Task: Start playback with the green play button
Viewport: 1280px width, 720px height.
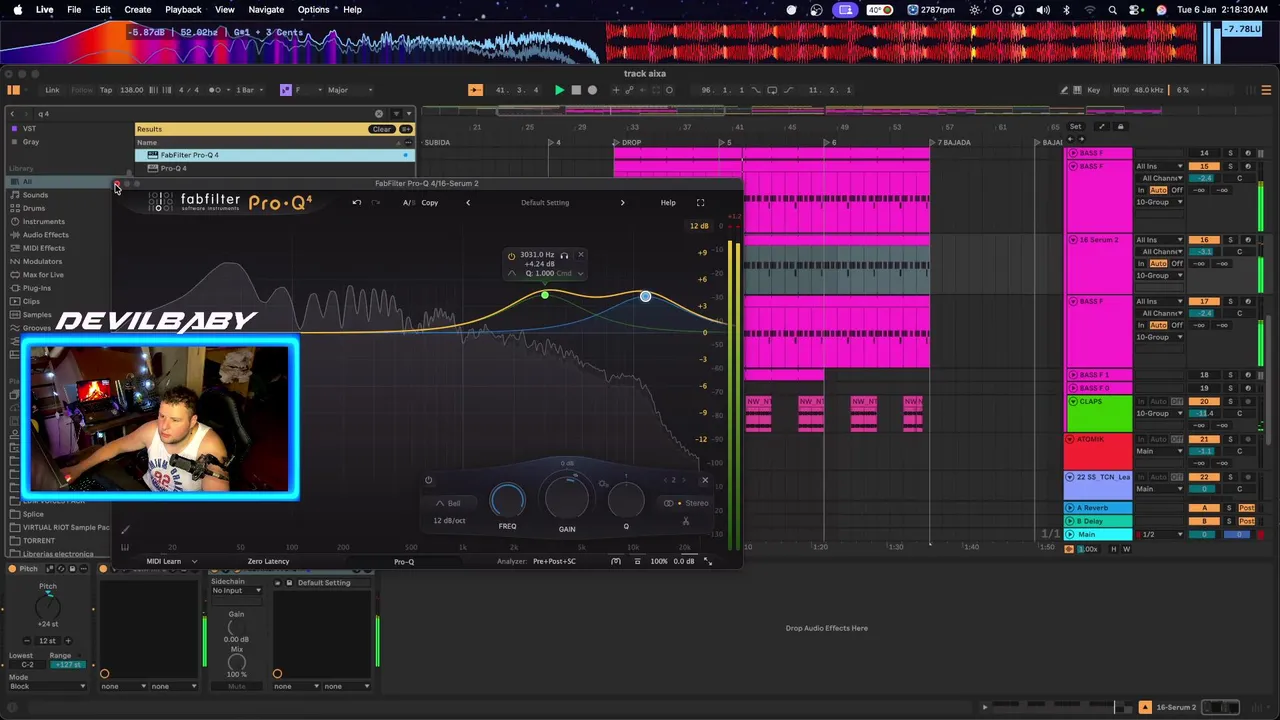Action: 559,90
